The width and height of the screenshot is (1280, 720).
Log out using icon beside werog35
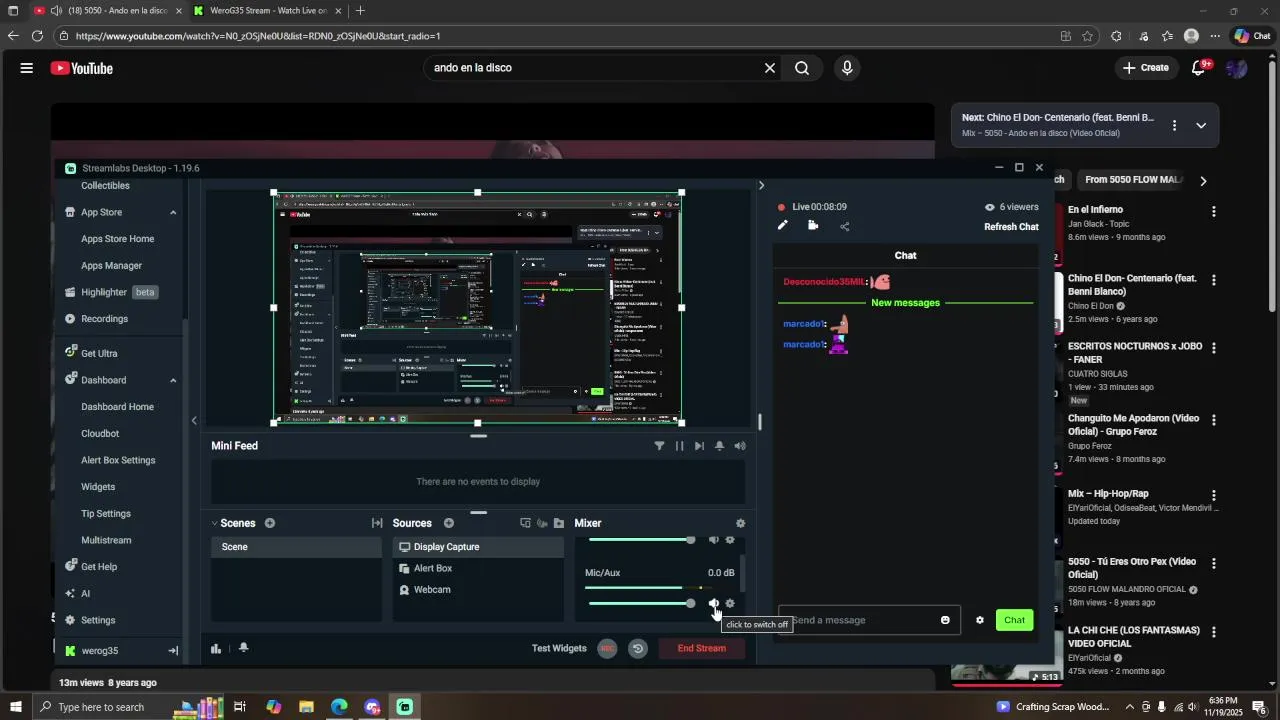pos(173,651)
